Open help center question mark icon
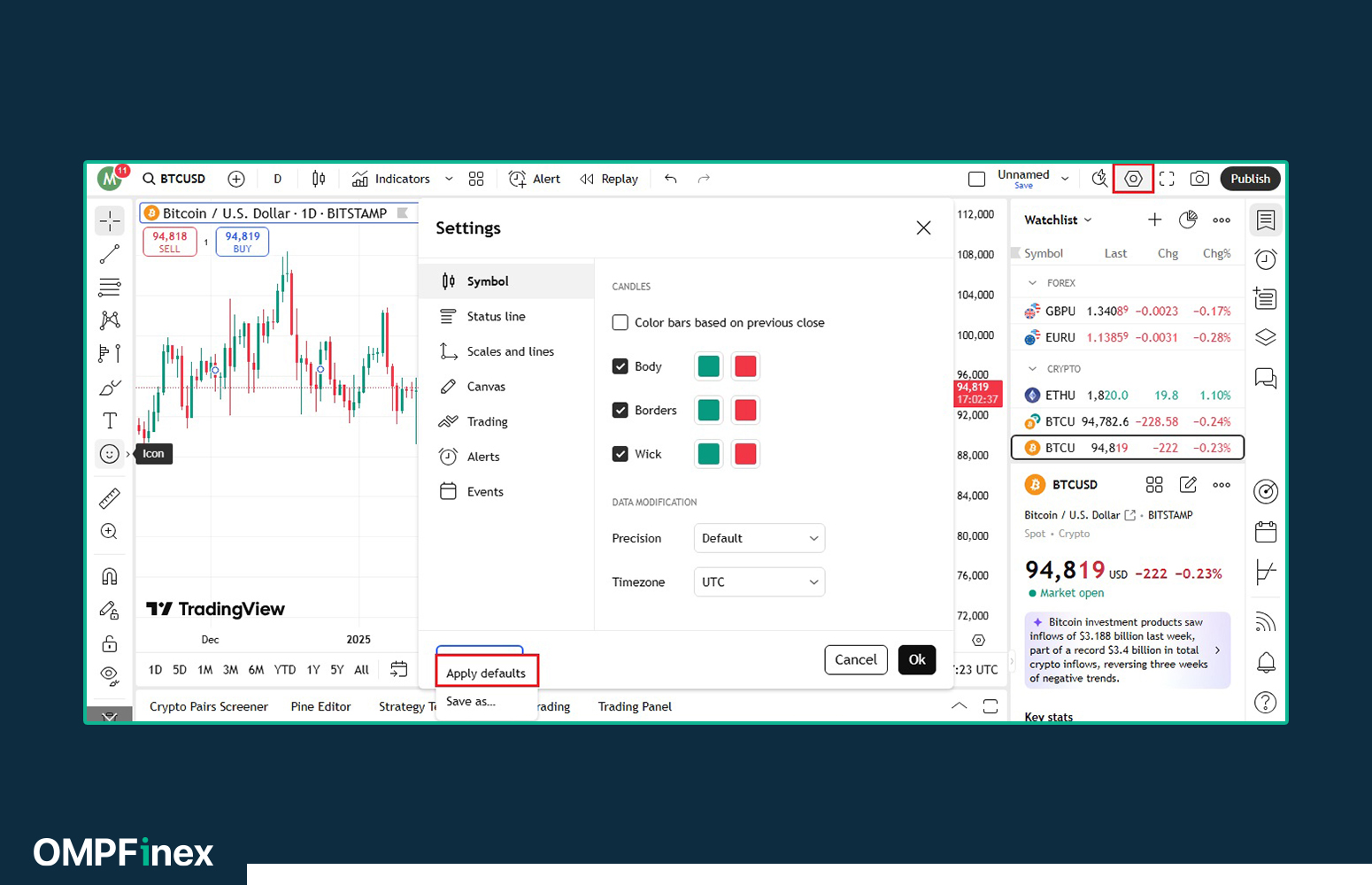The width and height of the screenshot is (1372, 885). click(x=1266, y=703)
